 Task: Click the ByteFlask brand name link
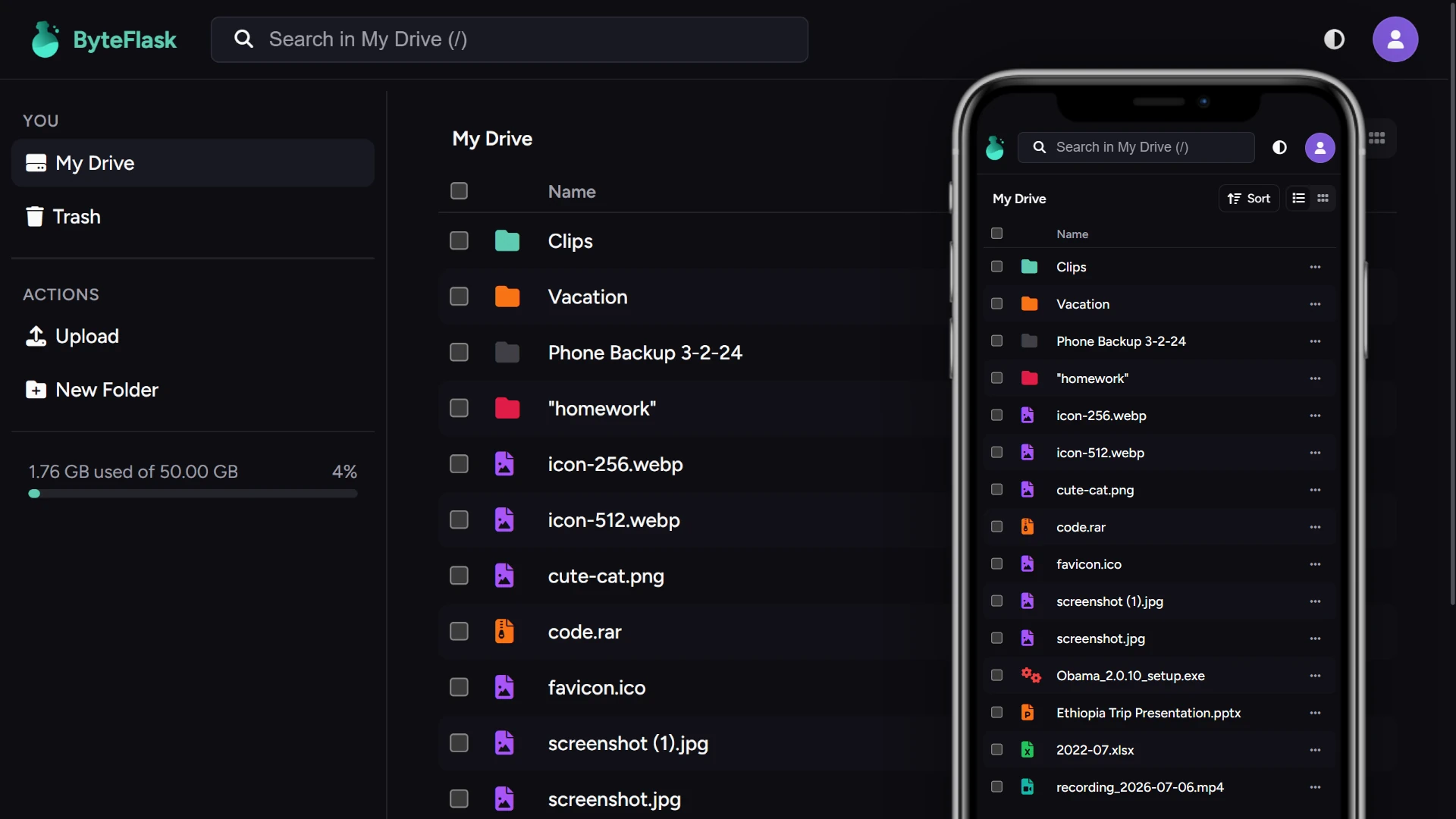pos(125,39)
